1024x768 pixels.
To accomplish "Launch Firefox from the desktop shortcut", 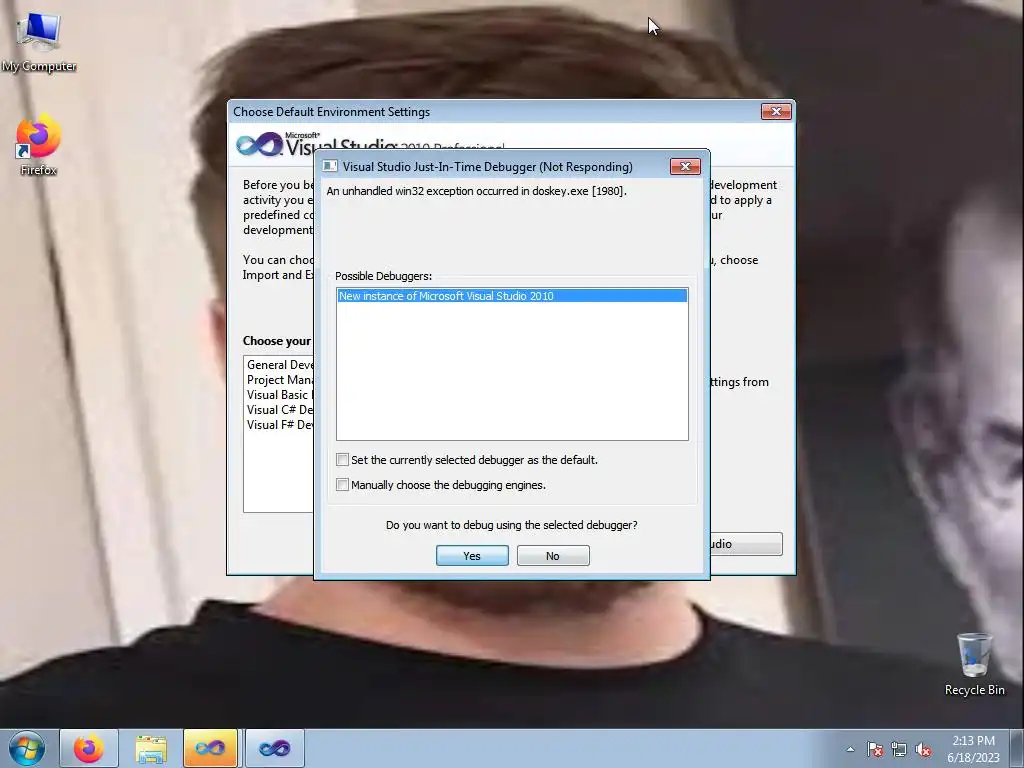I will pos(39,145).
